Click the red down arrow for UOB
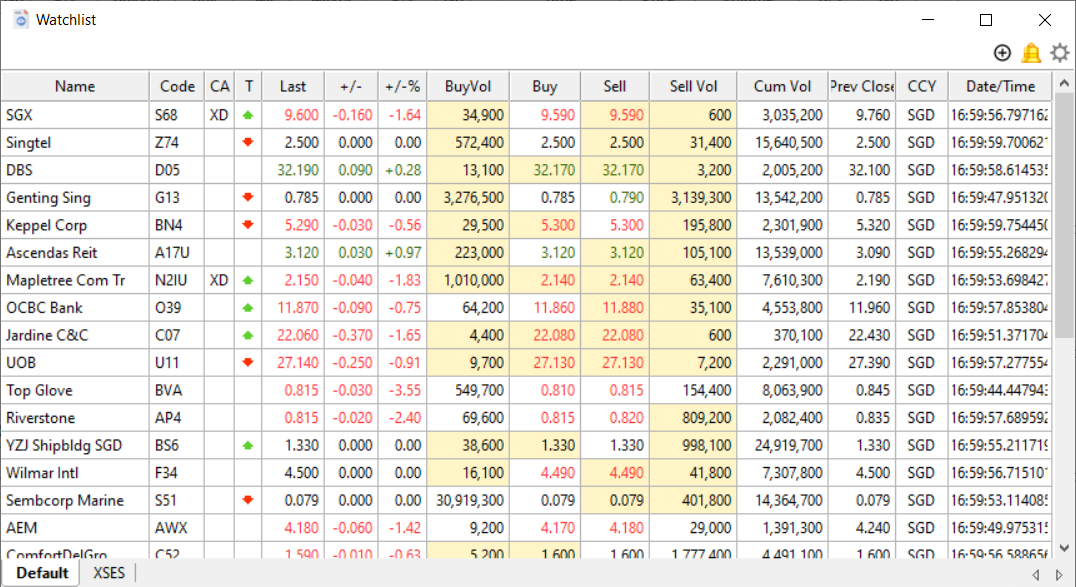The image size is (1076, 587). pos(249,363)
